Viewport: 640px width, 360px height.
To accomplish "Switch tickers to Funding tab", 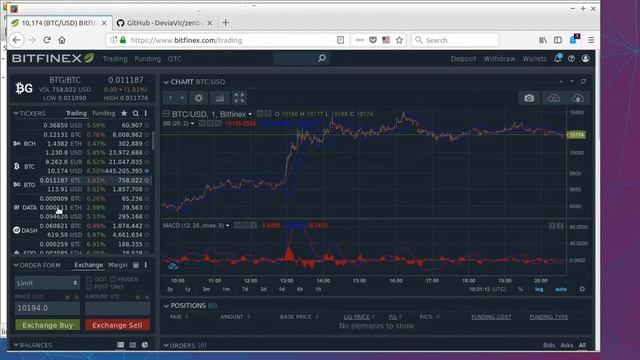I will (x=104, y=113).
